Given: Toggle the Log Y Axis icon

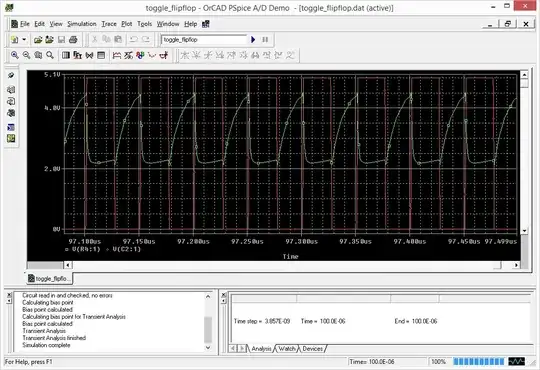Looking at the screenshot, I should [x=101, y=55].
